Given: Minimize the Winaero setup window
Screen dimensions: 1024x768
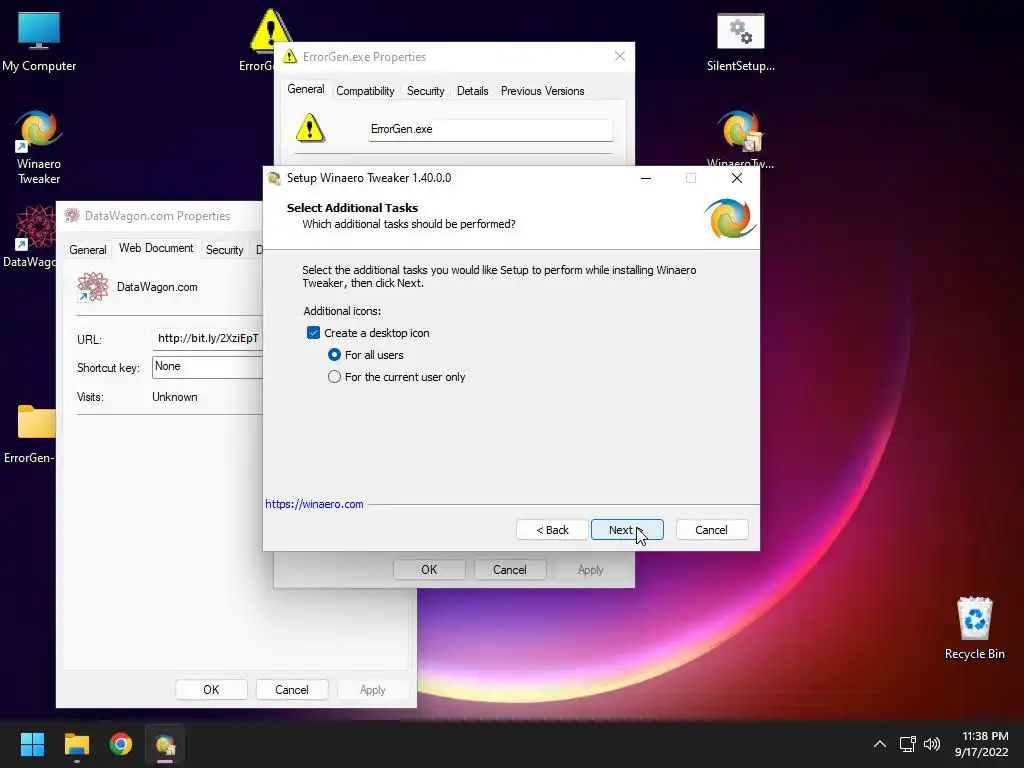Looking at the screenshot, I should 646,178.
